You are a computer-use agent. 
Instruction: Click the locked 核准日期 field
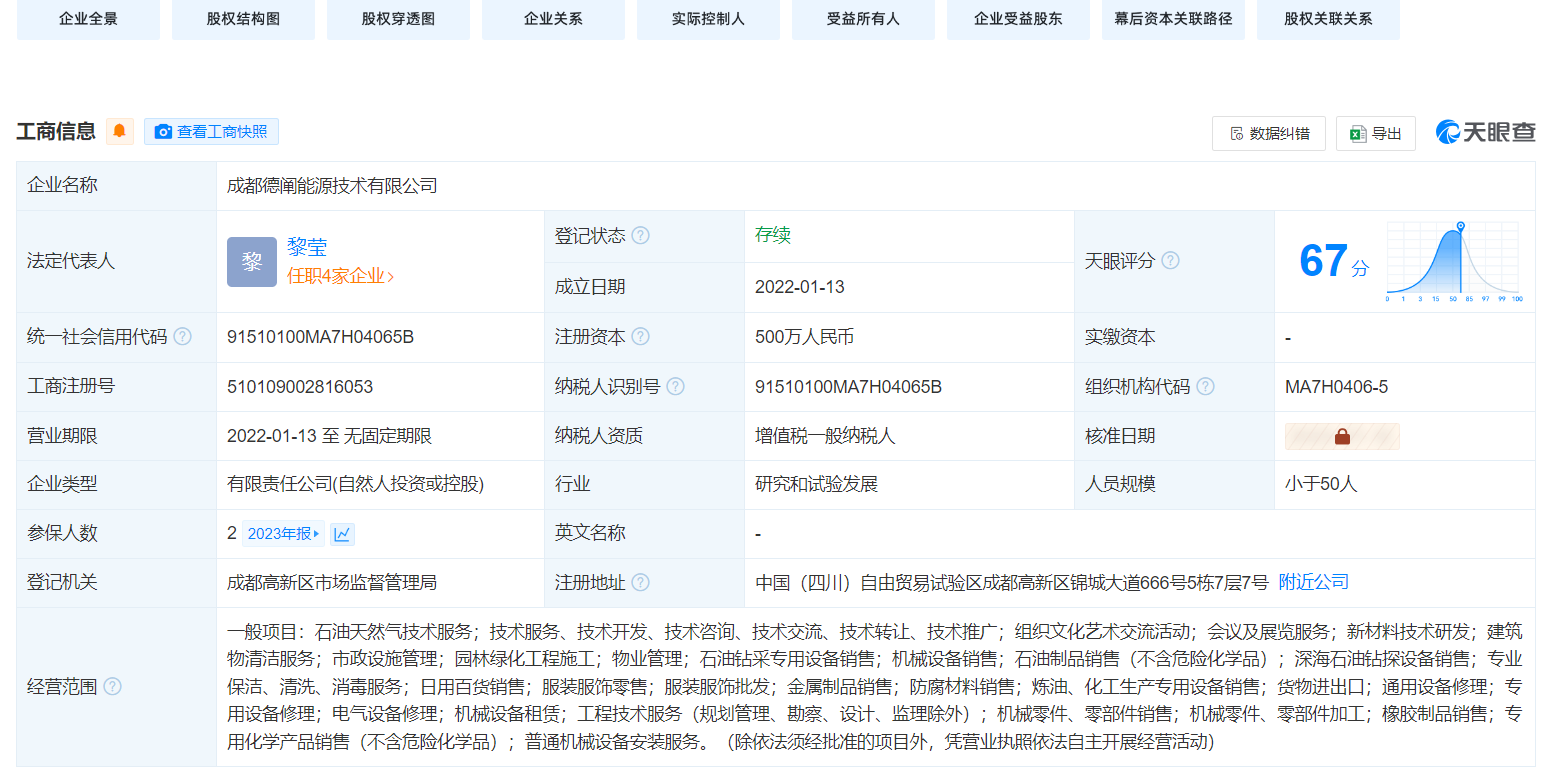(x=1342, y=436)
